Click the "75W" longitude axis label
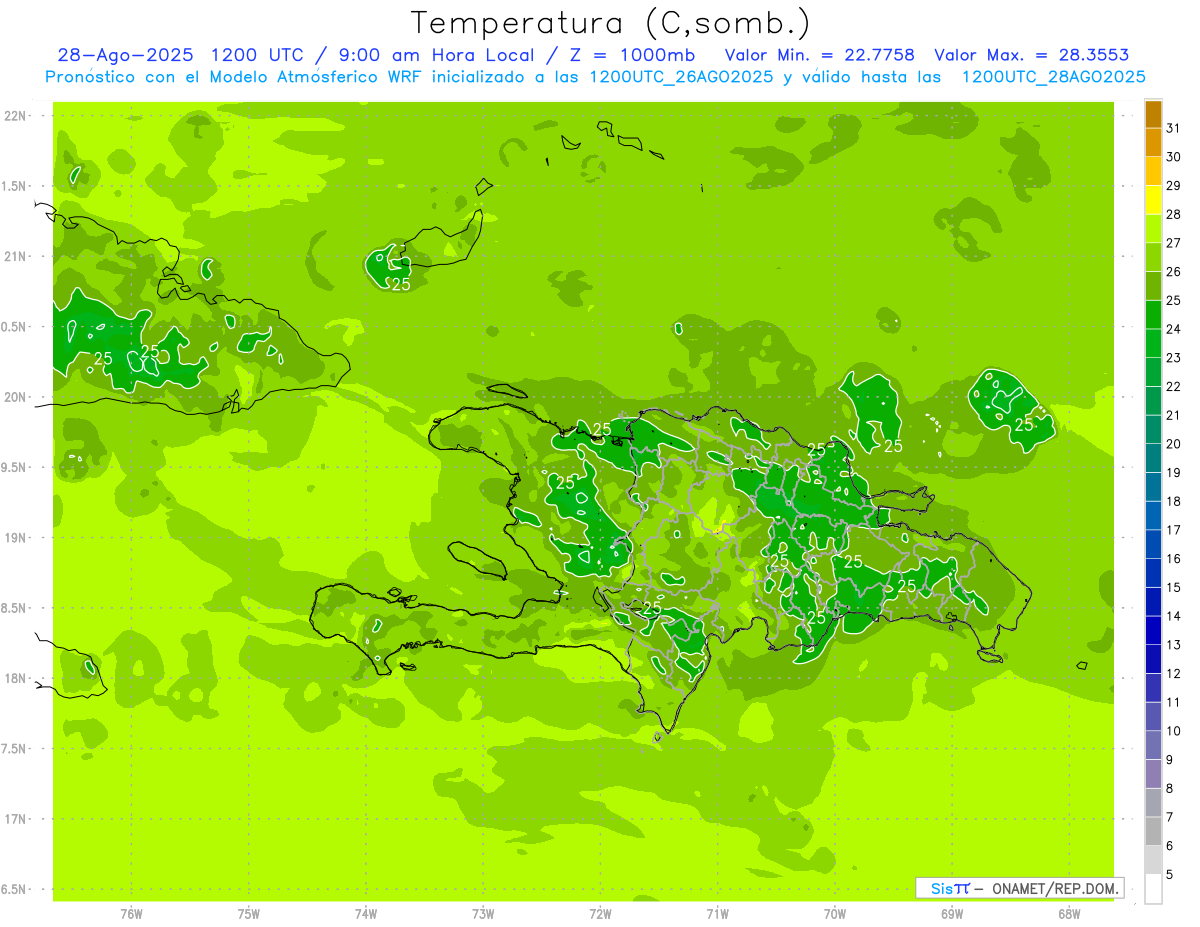This screenshot has height=927, width=1200. coord(249,913)
